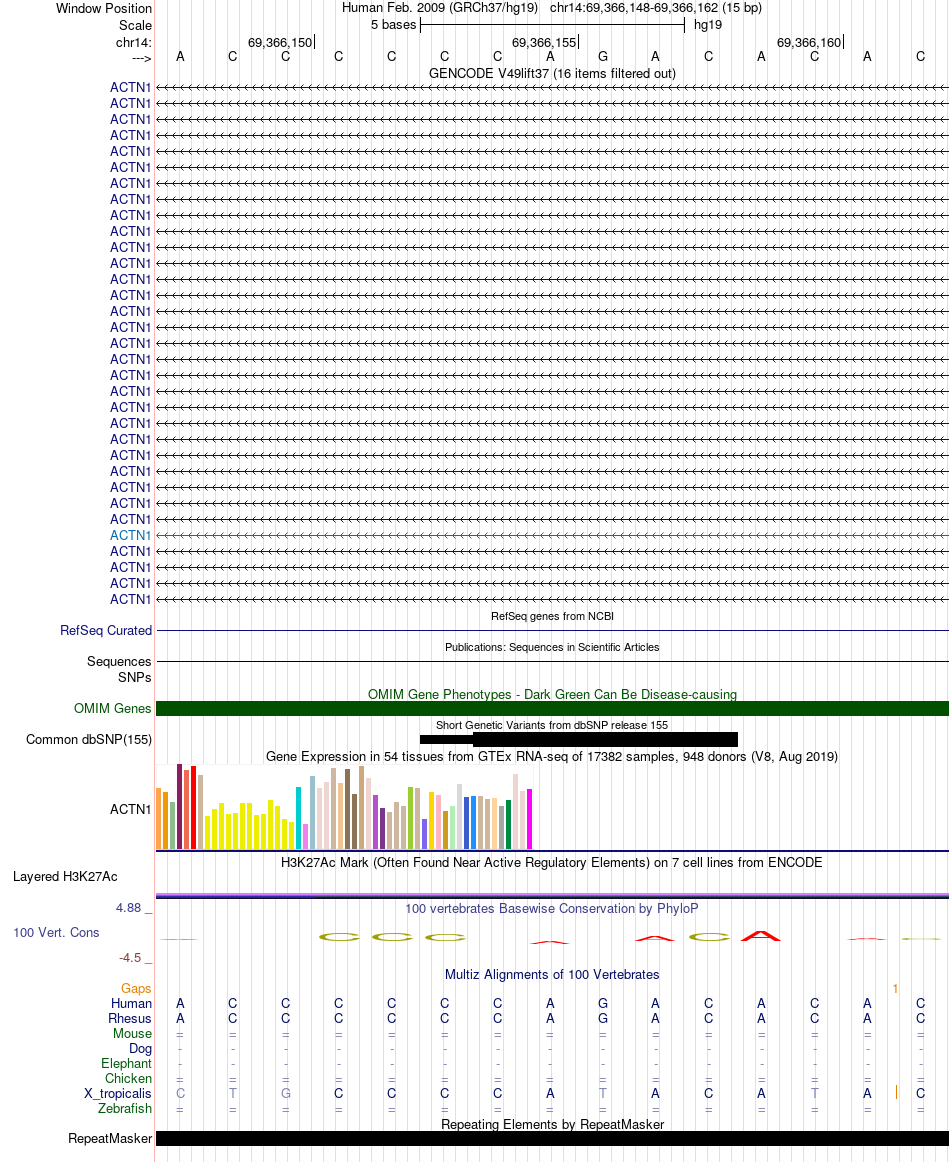
Task: Open the 'RefSeq genes from NCBI' title
Action: coord(552,617)
